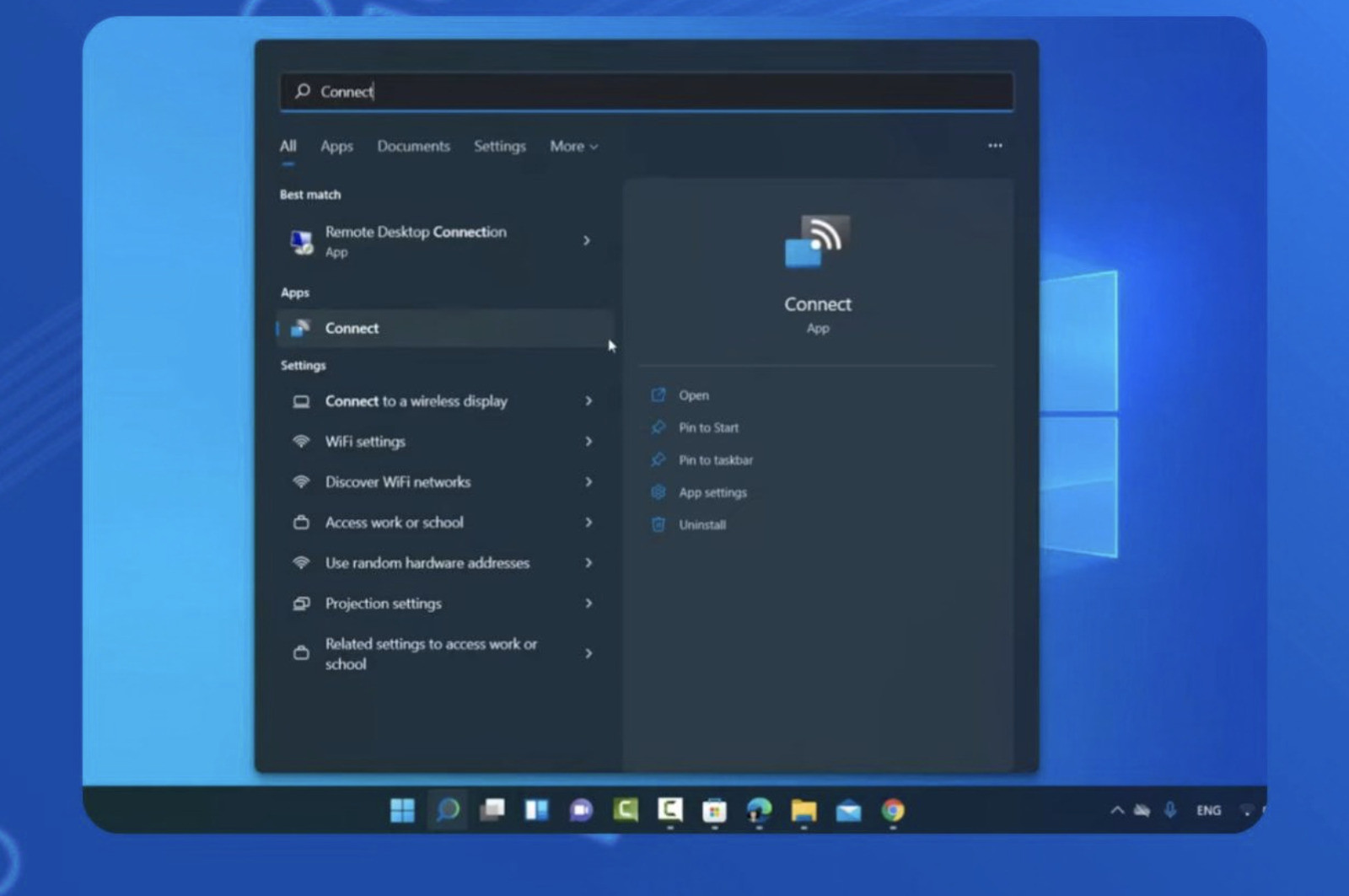Viewport: 1349px width, 896px height.
Task: Uninstall the Connect app
Action: (x=701, y=525)
